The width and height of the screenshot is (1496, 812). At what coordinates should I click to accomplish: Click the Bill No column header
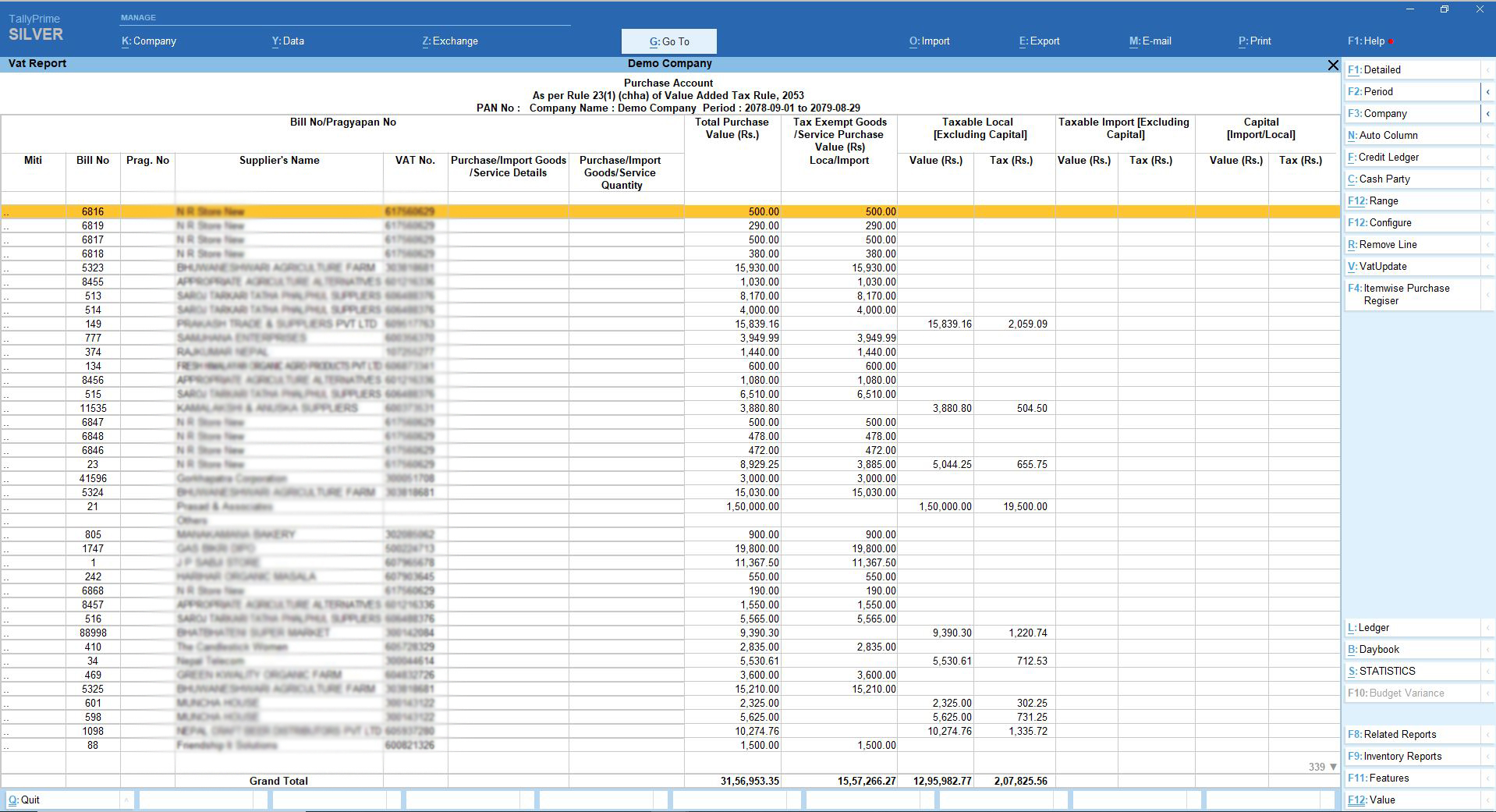(x=93, y=160)
